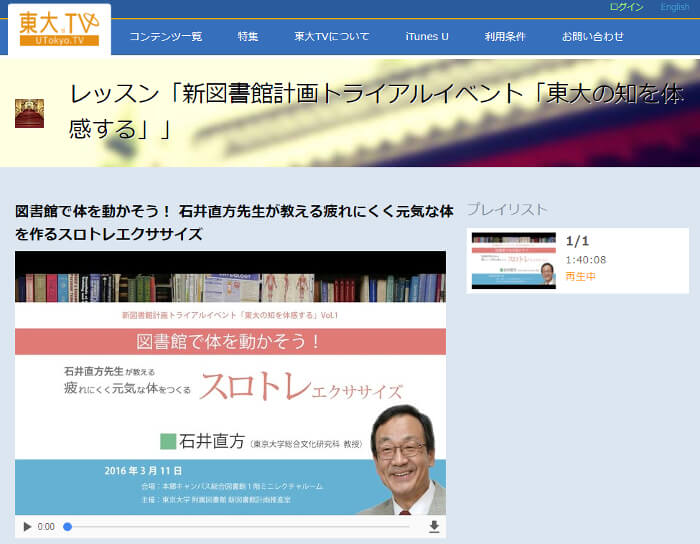Screen dimensions: 700x544
Task: Click the ログイン link
Action: [x=626, y=7]
